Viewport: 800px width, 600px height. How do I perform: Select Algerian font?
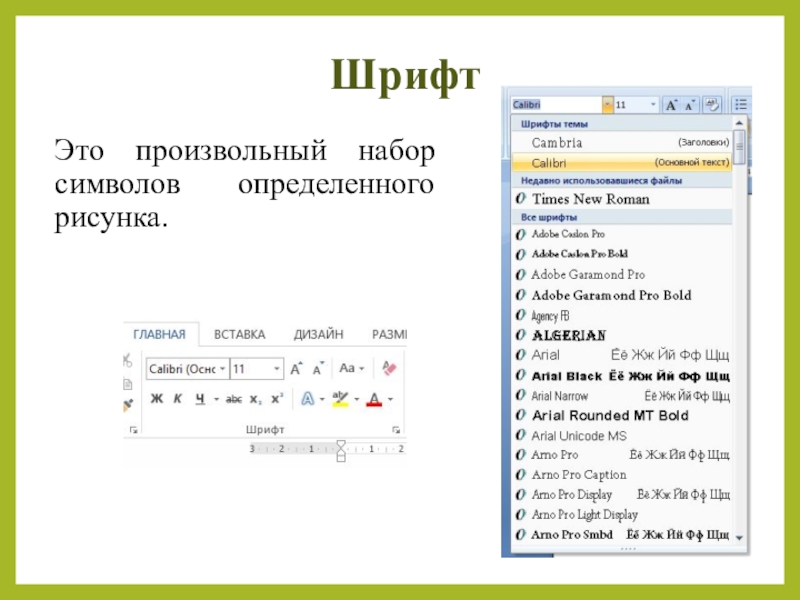tap(622, 335)
